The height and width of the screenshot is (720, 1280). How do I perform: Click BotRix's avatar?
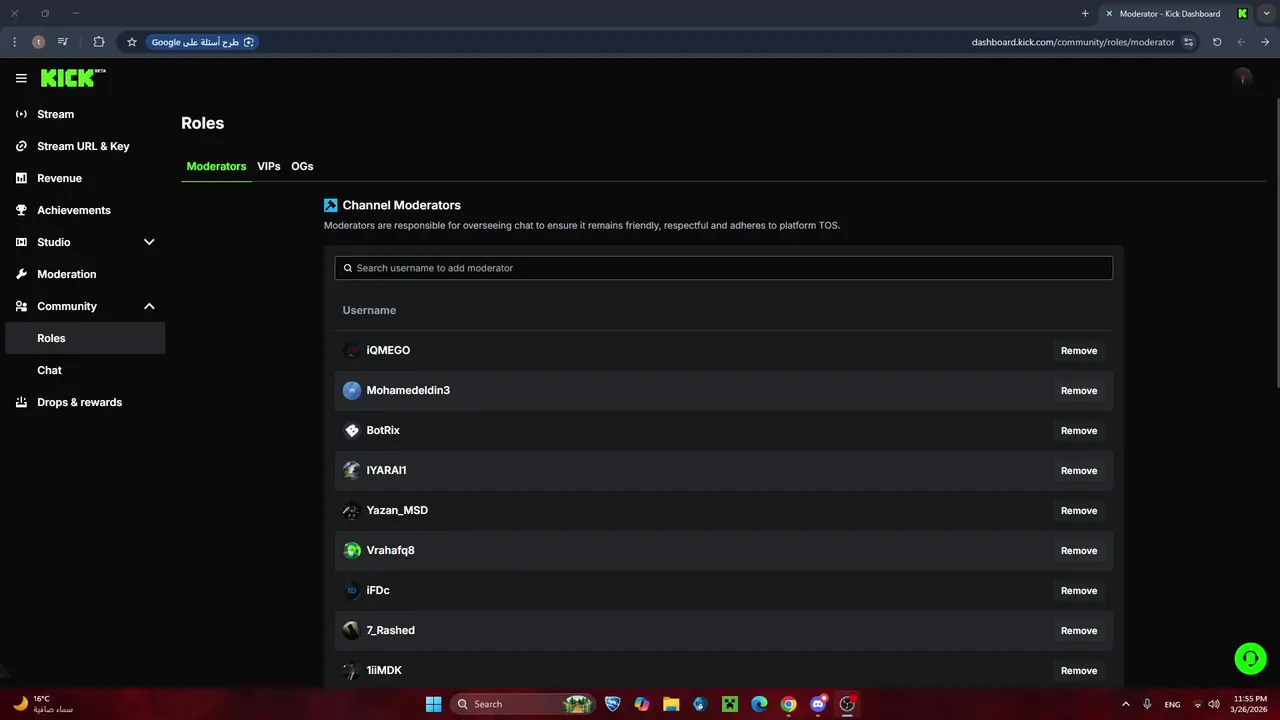351,430
